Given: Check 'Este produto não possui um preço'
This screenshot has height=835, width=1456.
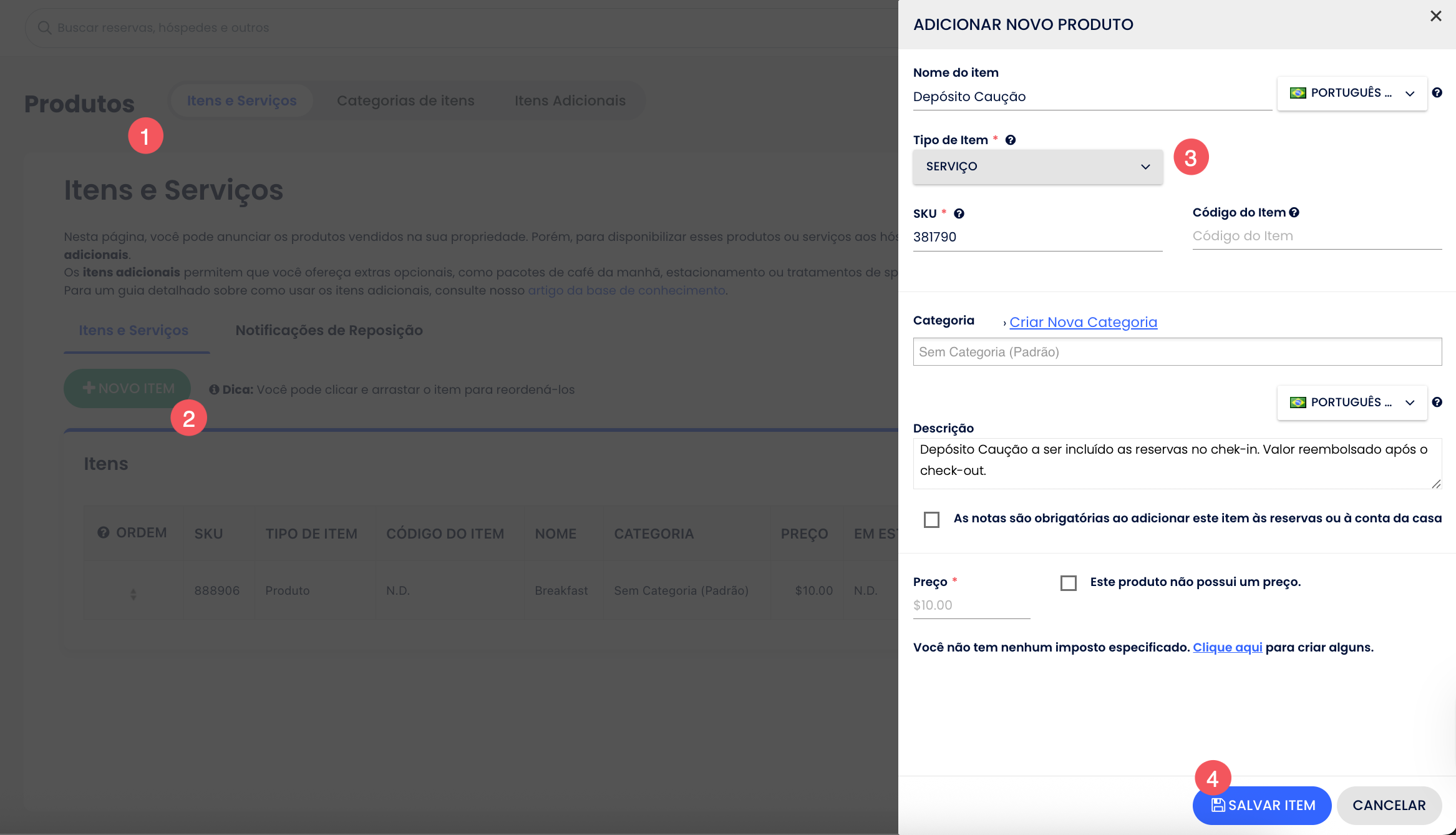Looking at the screenshot, I should [x=1069, y=584].
